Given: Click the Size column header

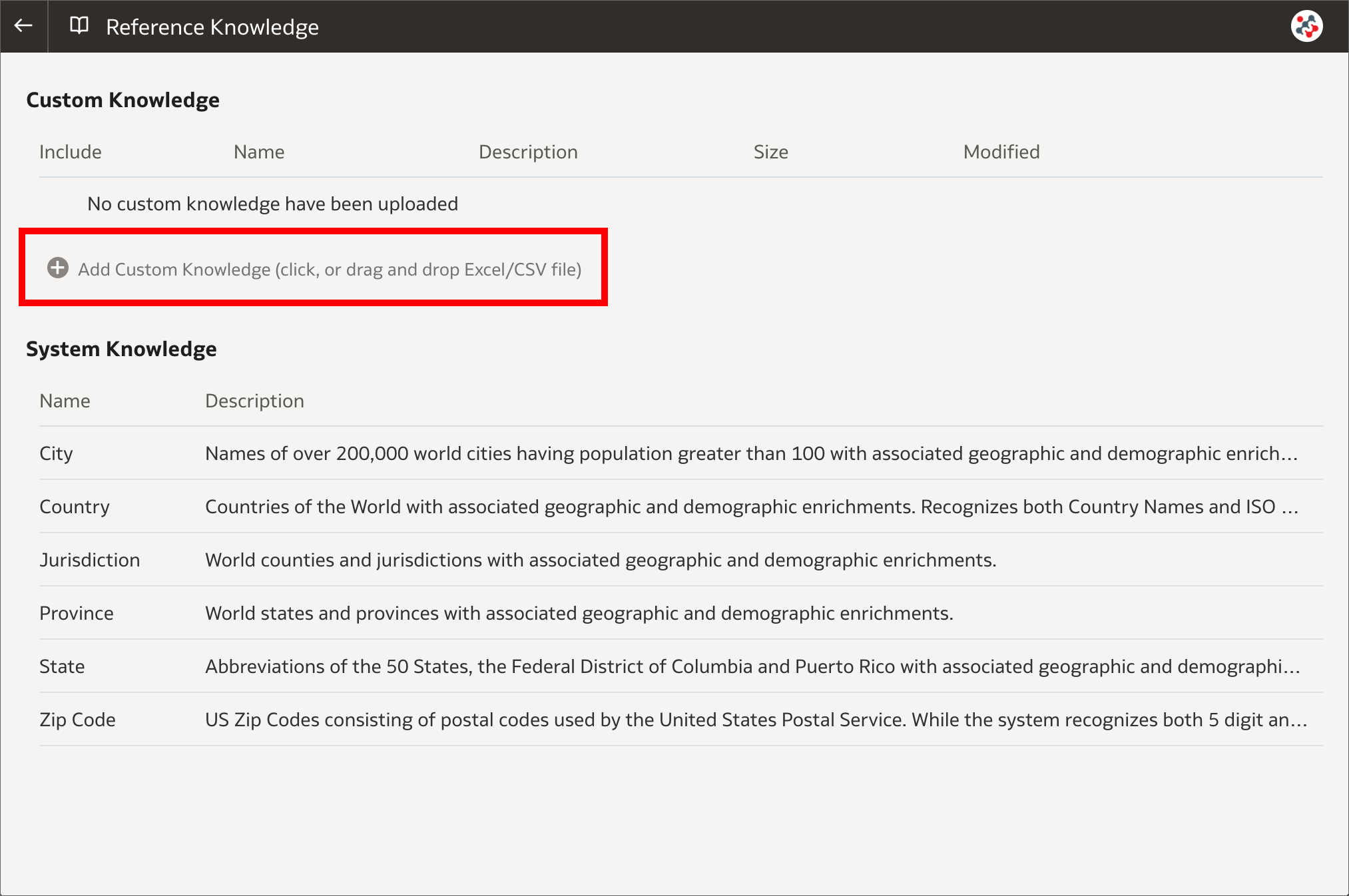Looking at the screenshot, I should [770, 152].
